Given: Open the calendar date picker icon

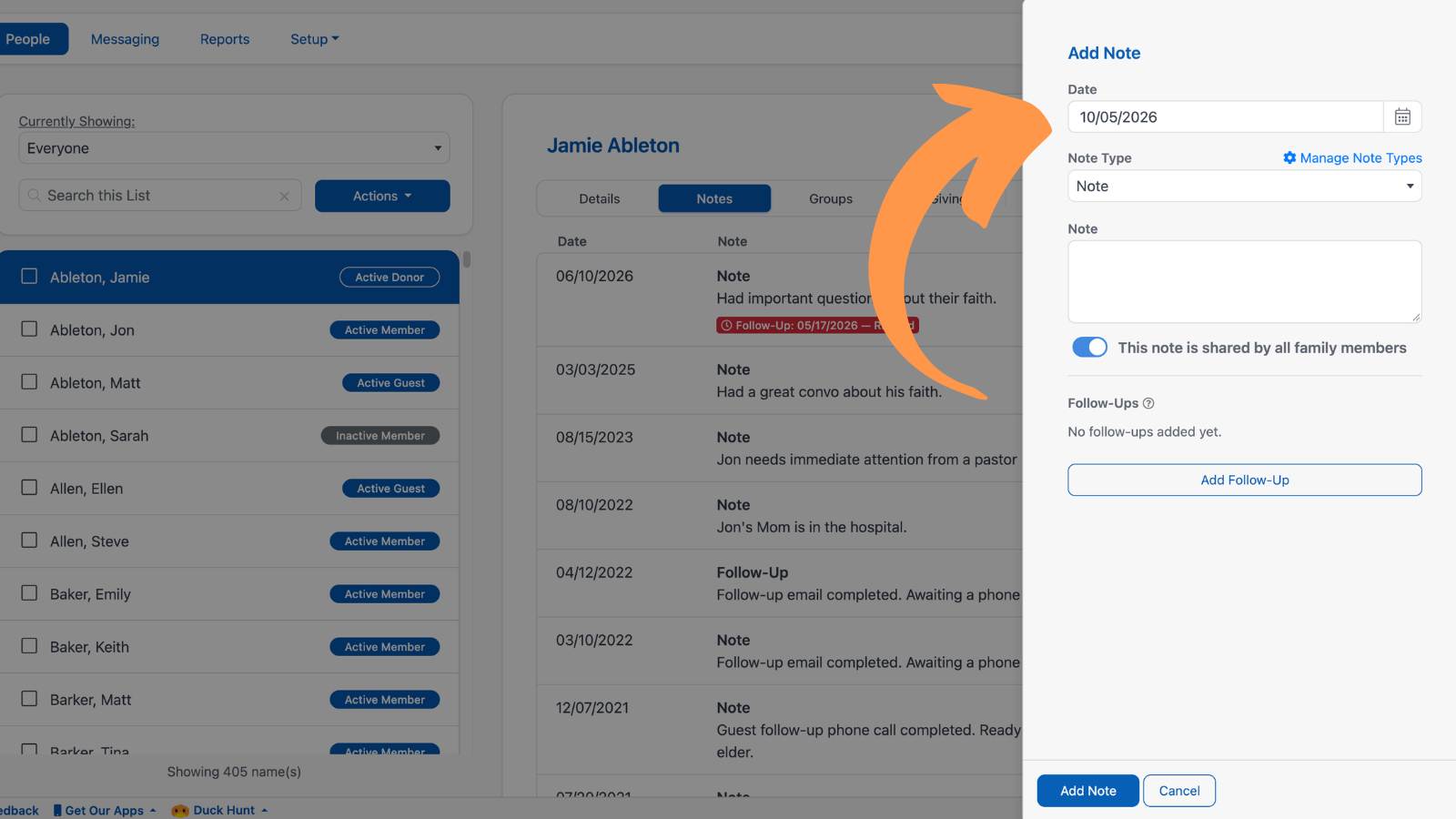Looking at the screenshot, I should click(1402, 116).
